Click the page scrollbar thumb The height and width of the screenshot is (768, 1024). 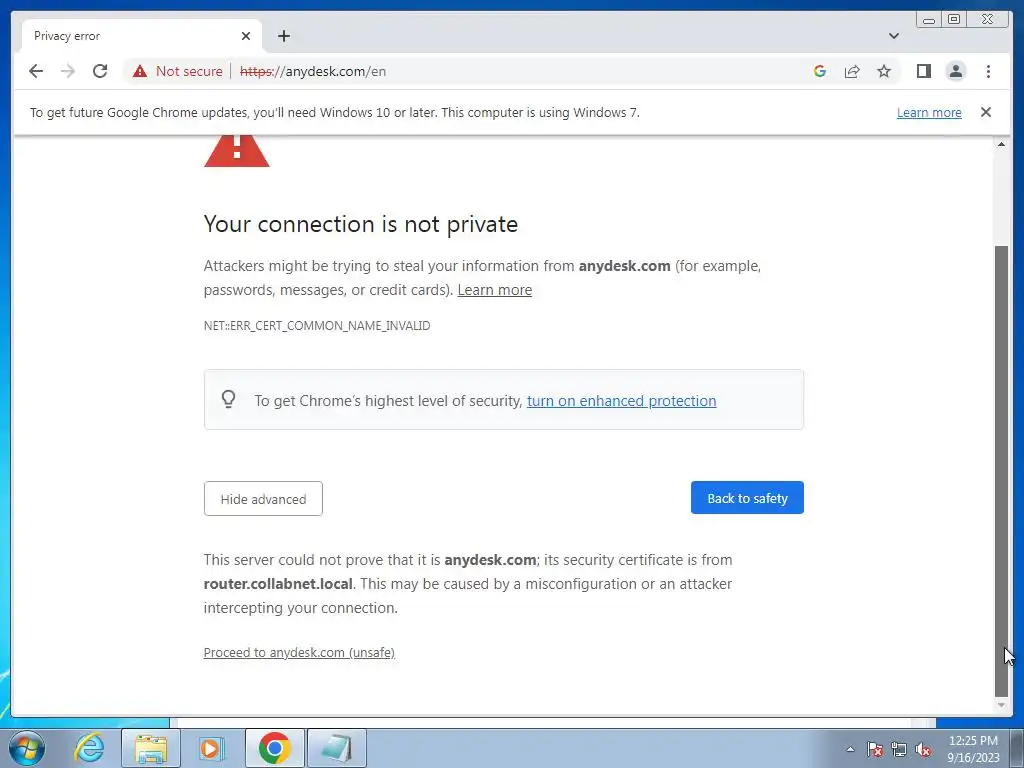1001,470
